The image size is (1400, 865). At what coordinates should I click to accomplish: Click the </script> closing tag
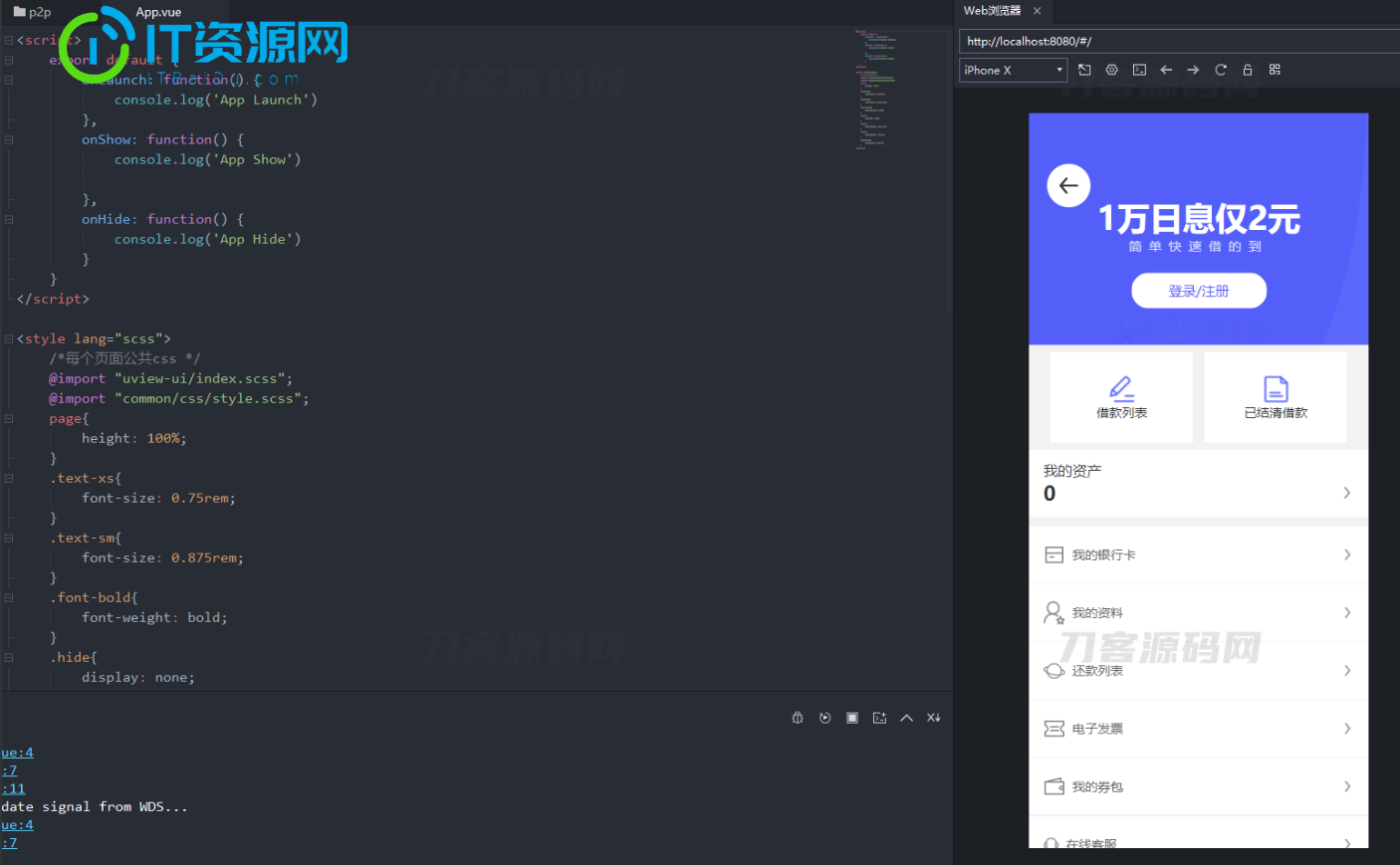coord(53,299)
